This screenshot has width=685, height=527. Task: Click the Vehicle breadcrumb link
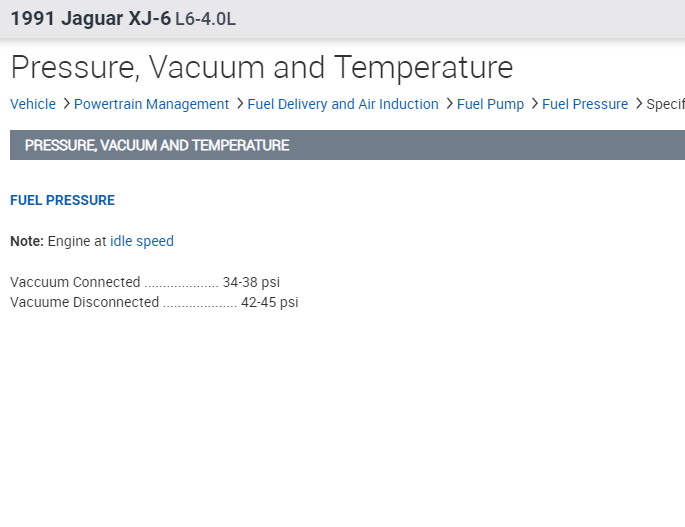(x=33, y=104)
